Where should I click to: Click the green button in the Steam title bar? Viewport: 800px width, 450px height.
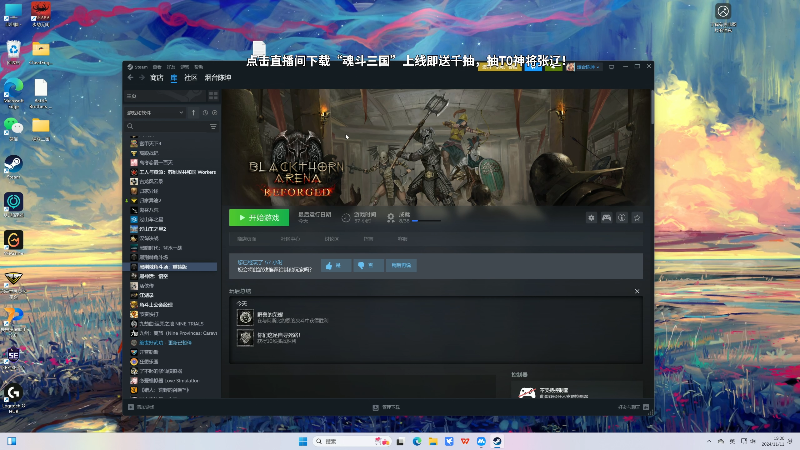[554, 67]
